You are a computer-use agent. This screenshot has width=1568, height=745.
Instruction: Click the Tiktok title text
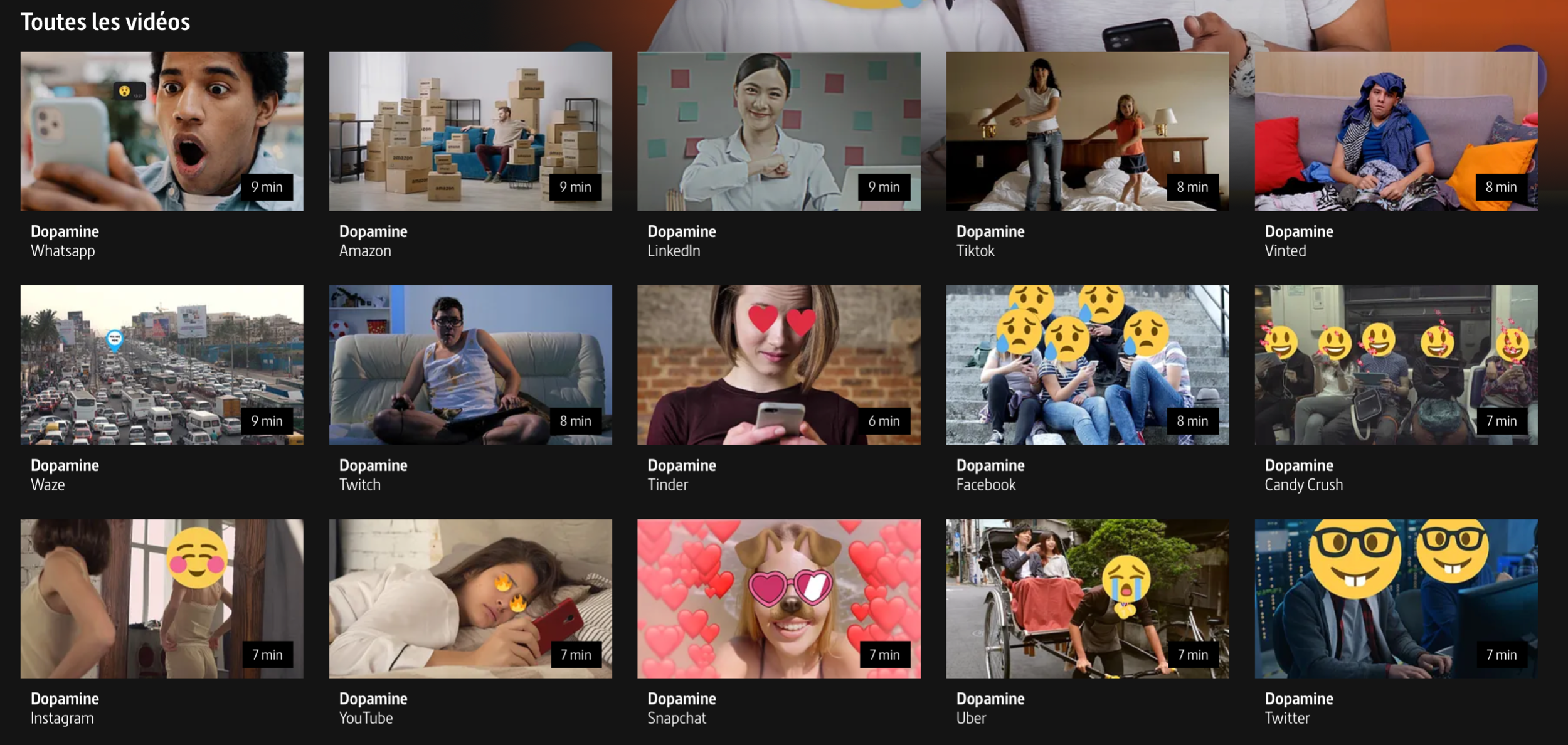(975, 251)
